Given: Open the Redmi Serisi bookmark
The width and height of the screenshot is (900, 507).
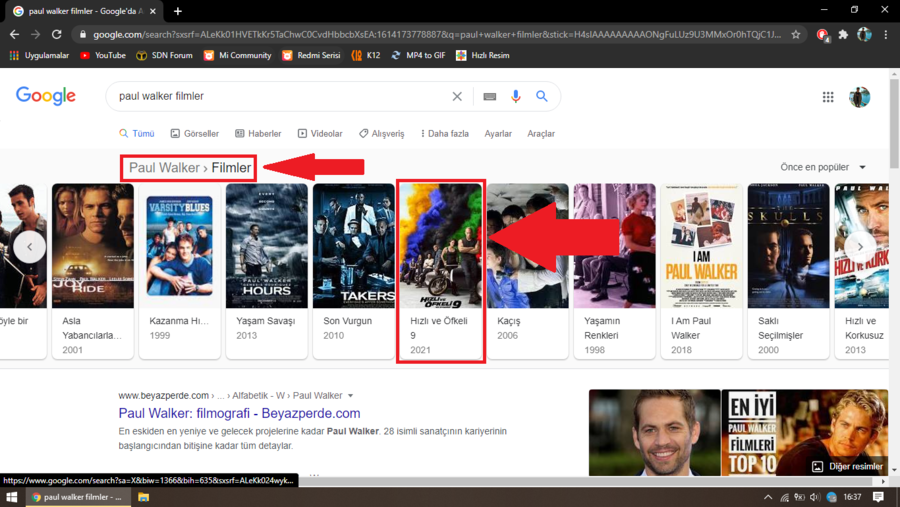Looking at the screenshot, I should coord(311,55).
